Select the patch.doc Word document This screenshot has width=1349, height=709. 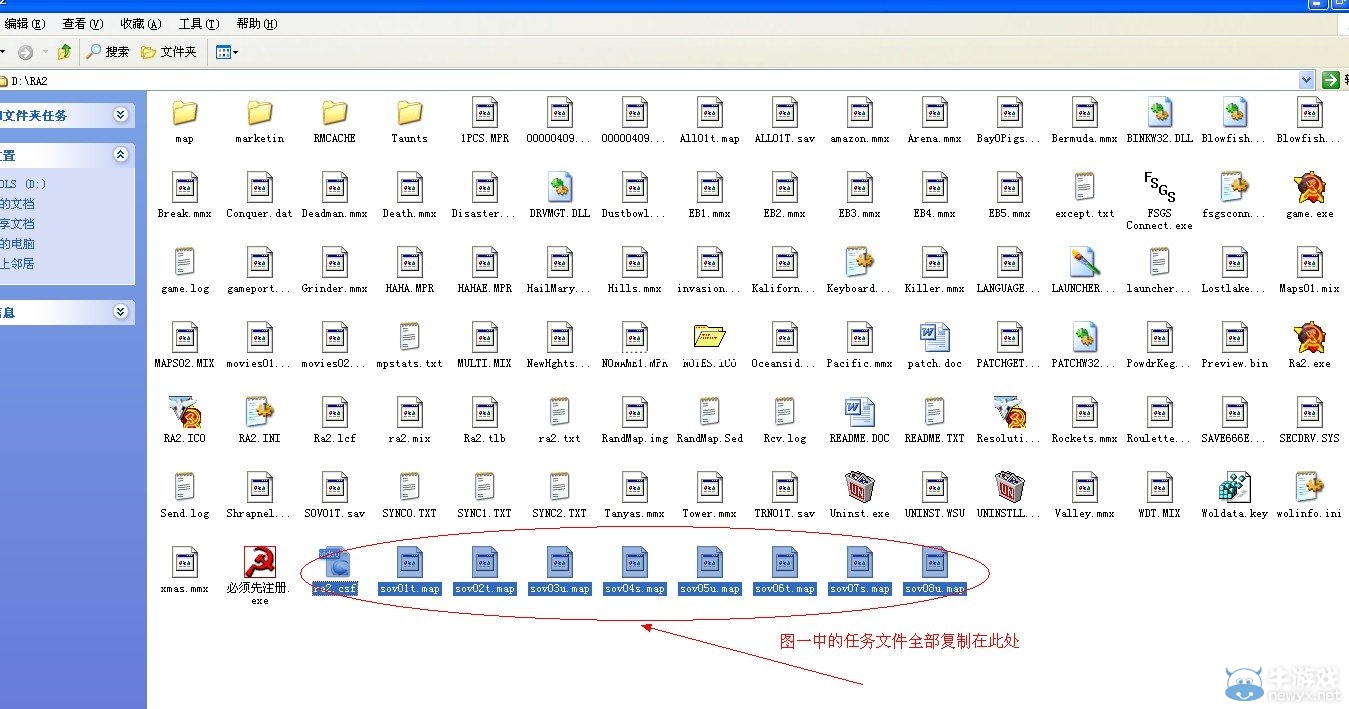click(935, 337)
